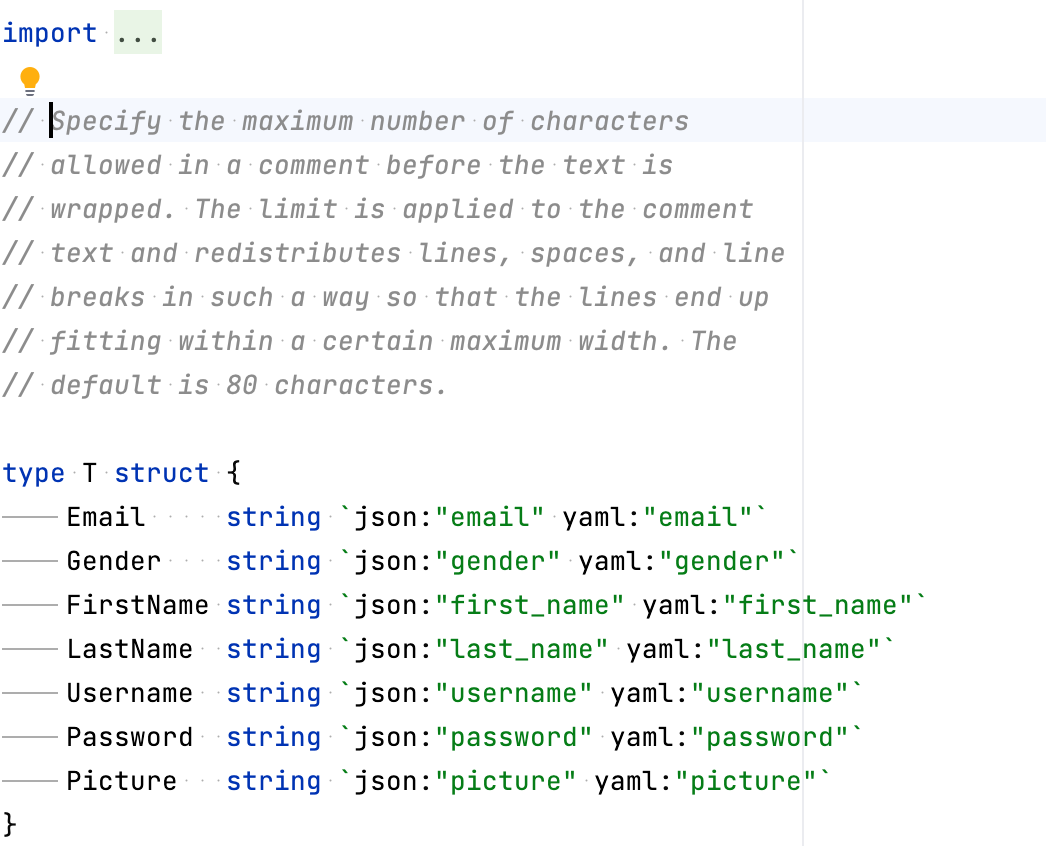Click the closing brace of the struct
This screenshot has width=1046, height=846.
[x=9, y=824]
